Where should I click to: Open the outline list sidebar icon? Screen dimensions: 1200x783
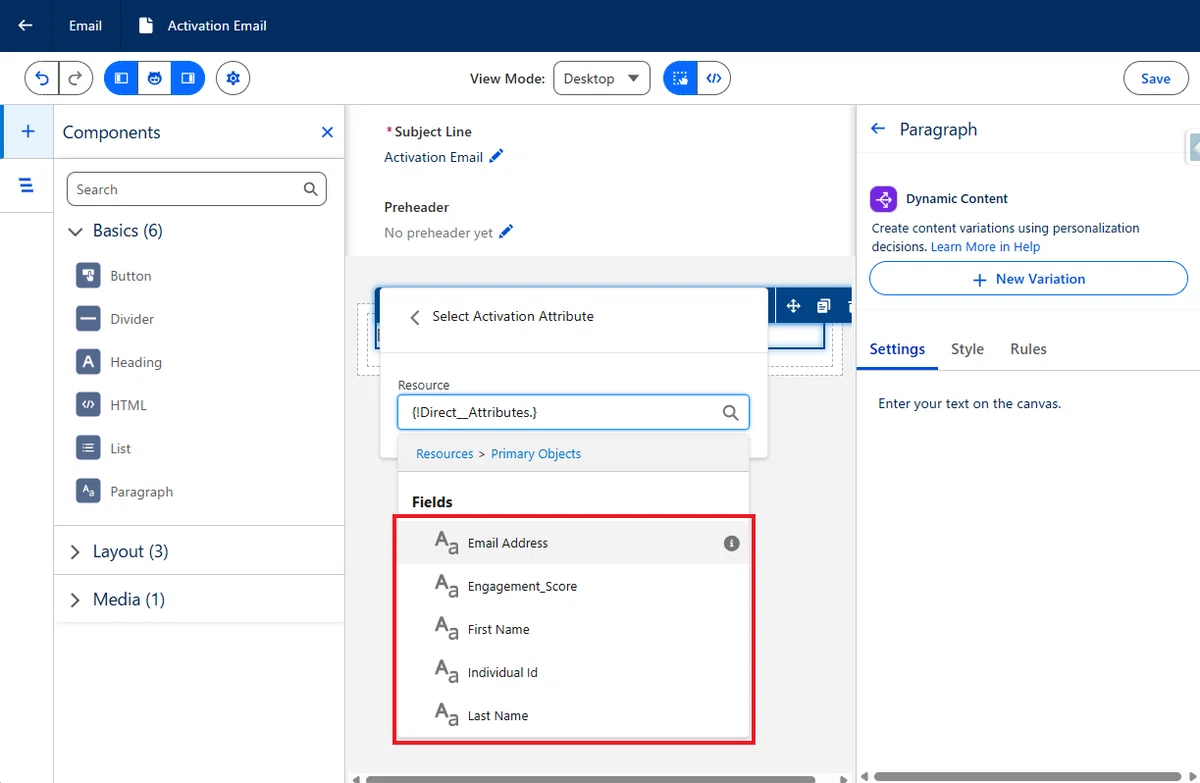[27, 185]
